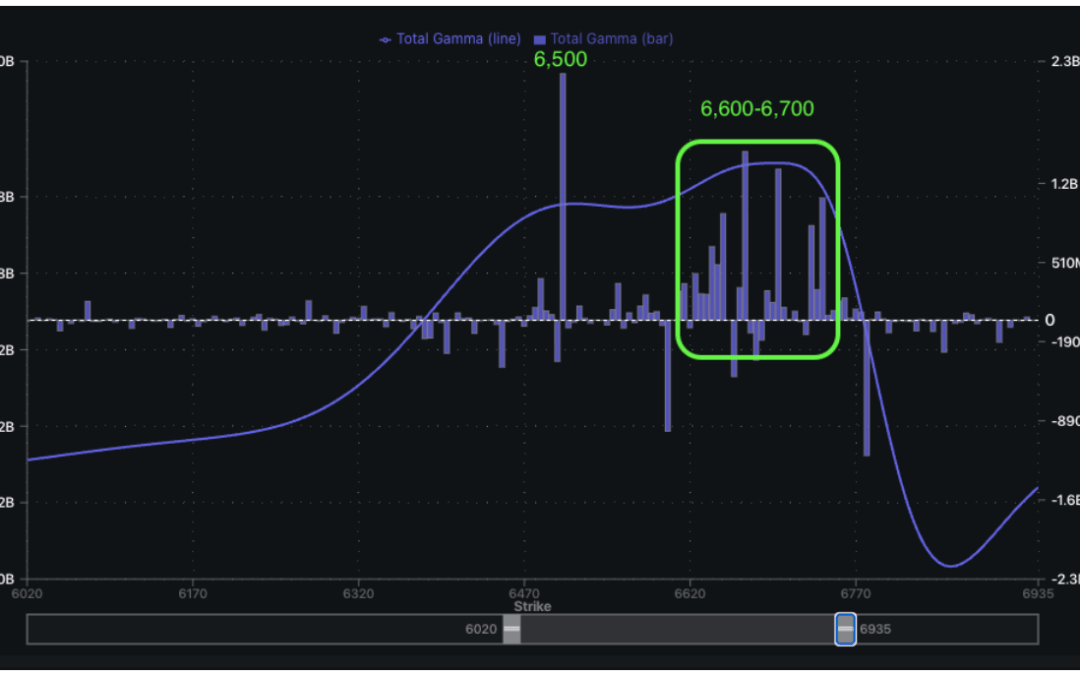
Task: Click the 2.3B value on right axis
Action: [x=1063, y=61]
